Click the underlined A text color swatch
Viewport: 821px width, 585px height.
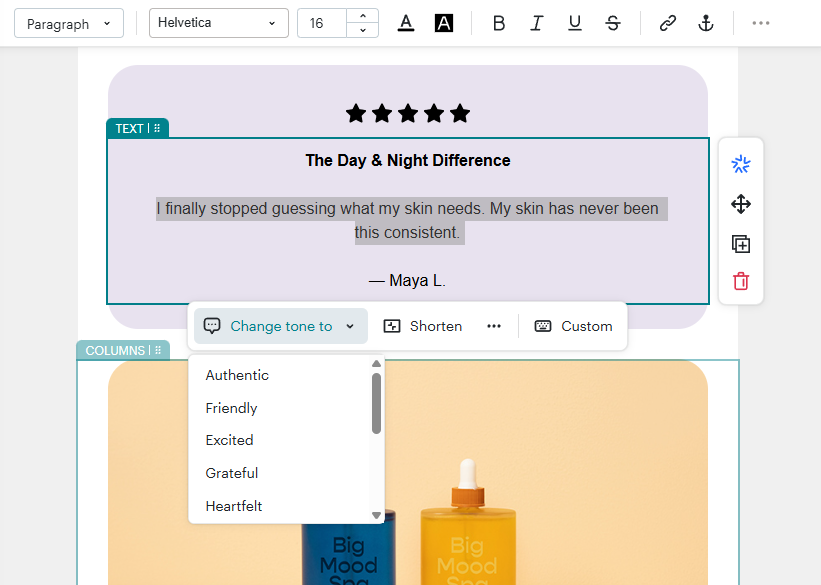pyautogui.click(x=405, y=22)
